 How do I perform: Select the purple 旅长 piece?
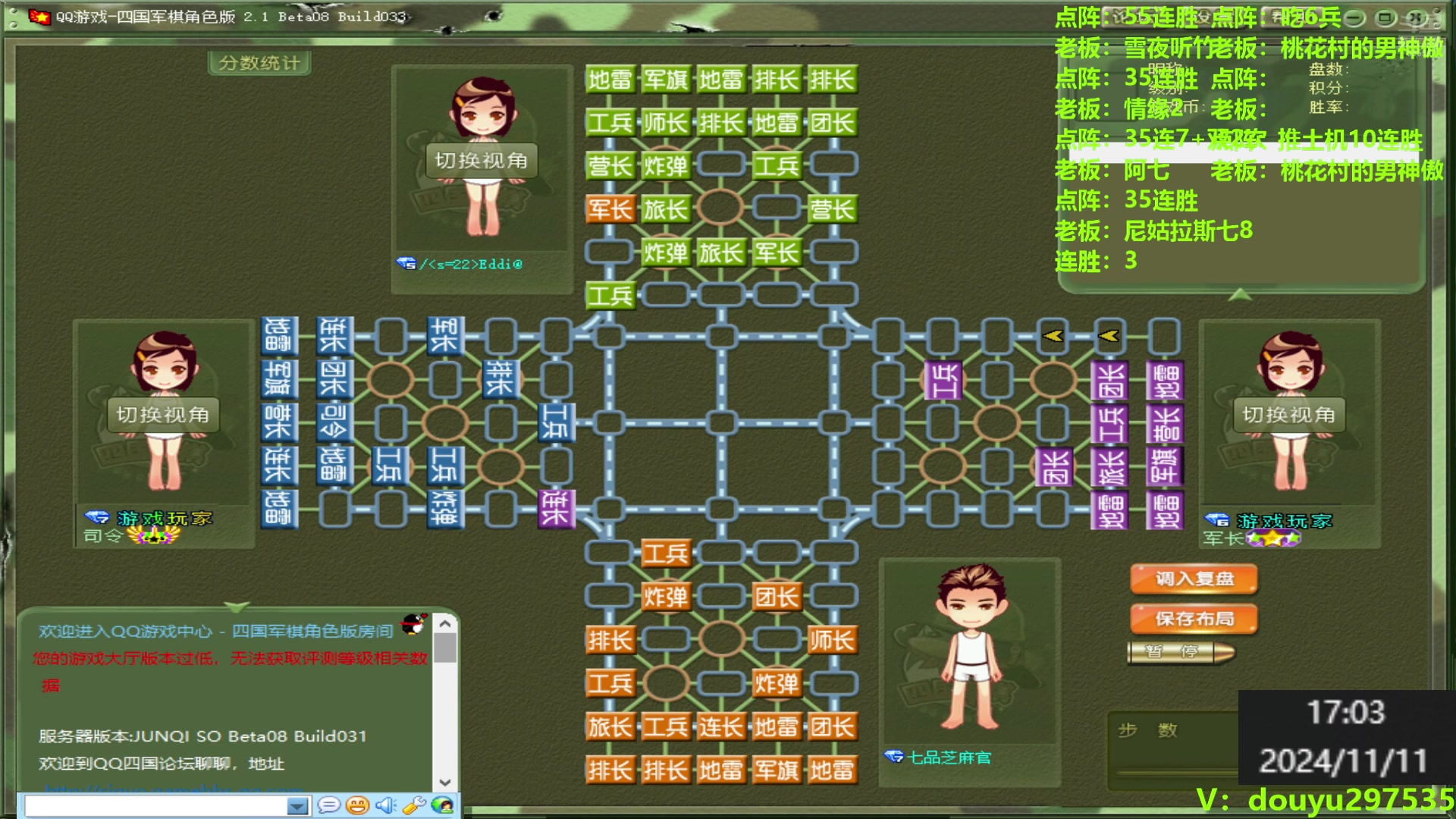coord(1109,466)
